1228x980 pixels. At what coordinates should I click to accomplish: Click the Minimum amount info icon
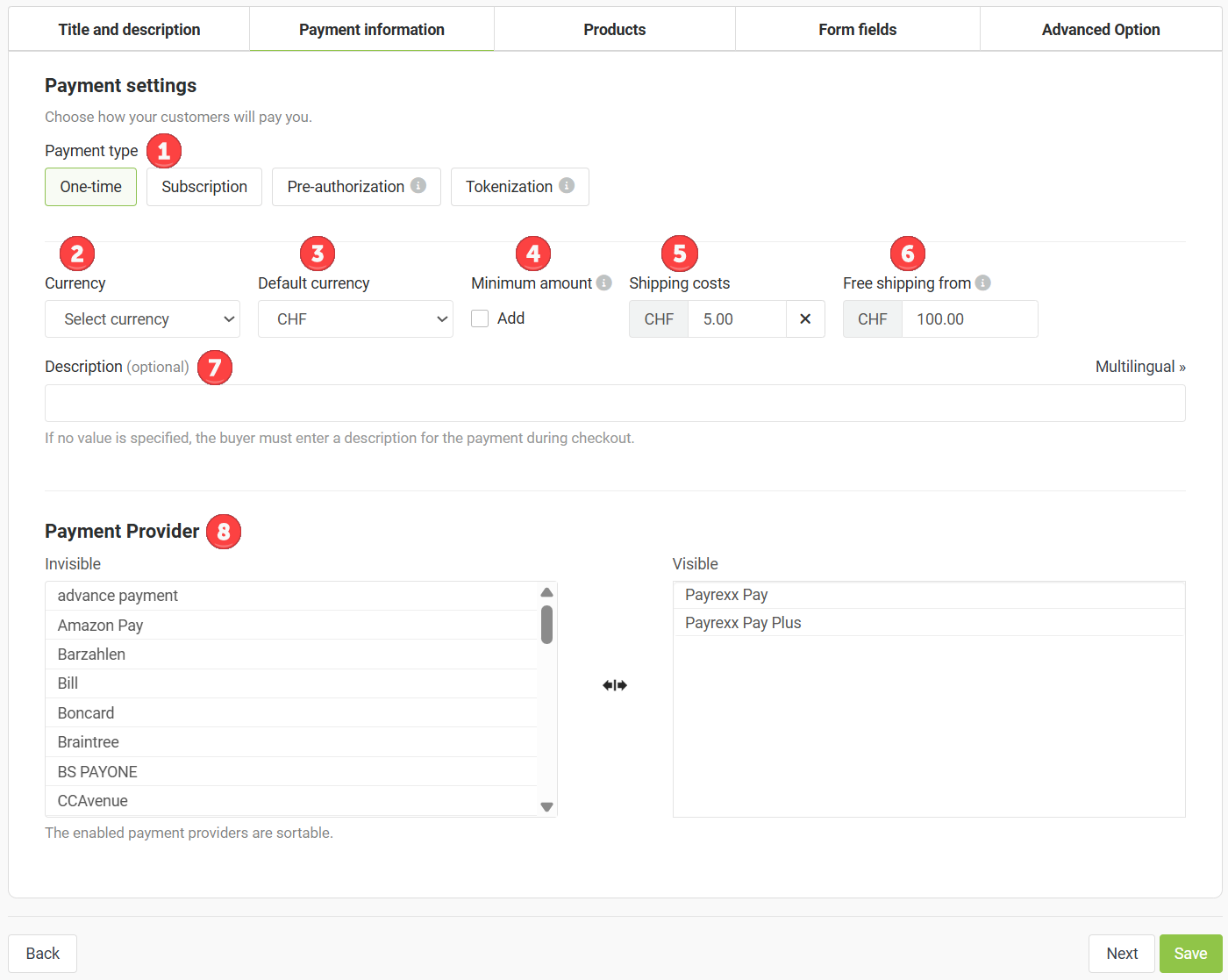coord(604,283)
